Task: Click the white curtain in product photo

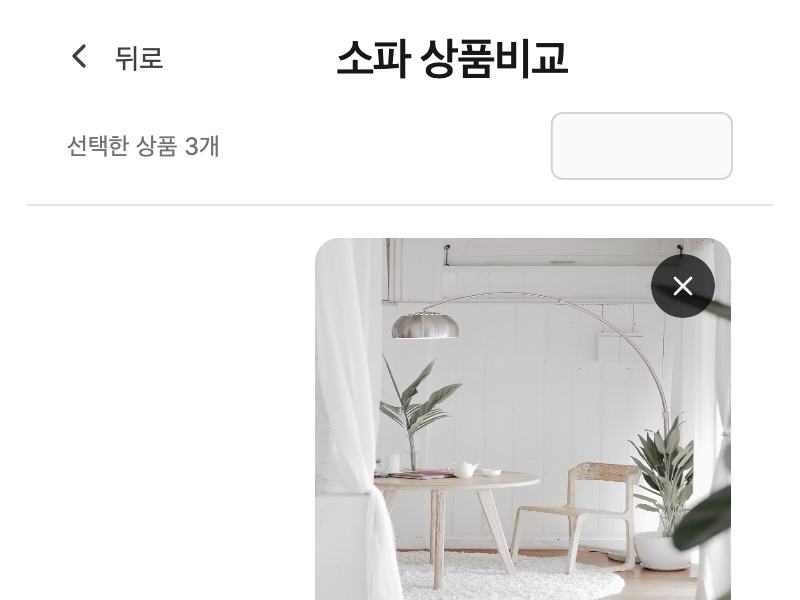Action: coord(352,418)
